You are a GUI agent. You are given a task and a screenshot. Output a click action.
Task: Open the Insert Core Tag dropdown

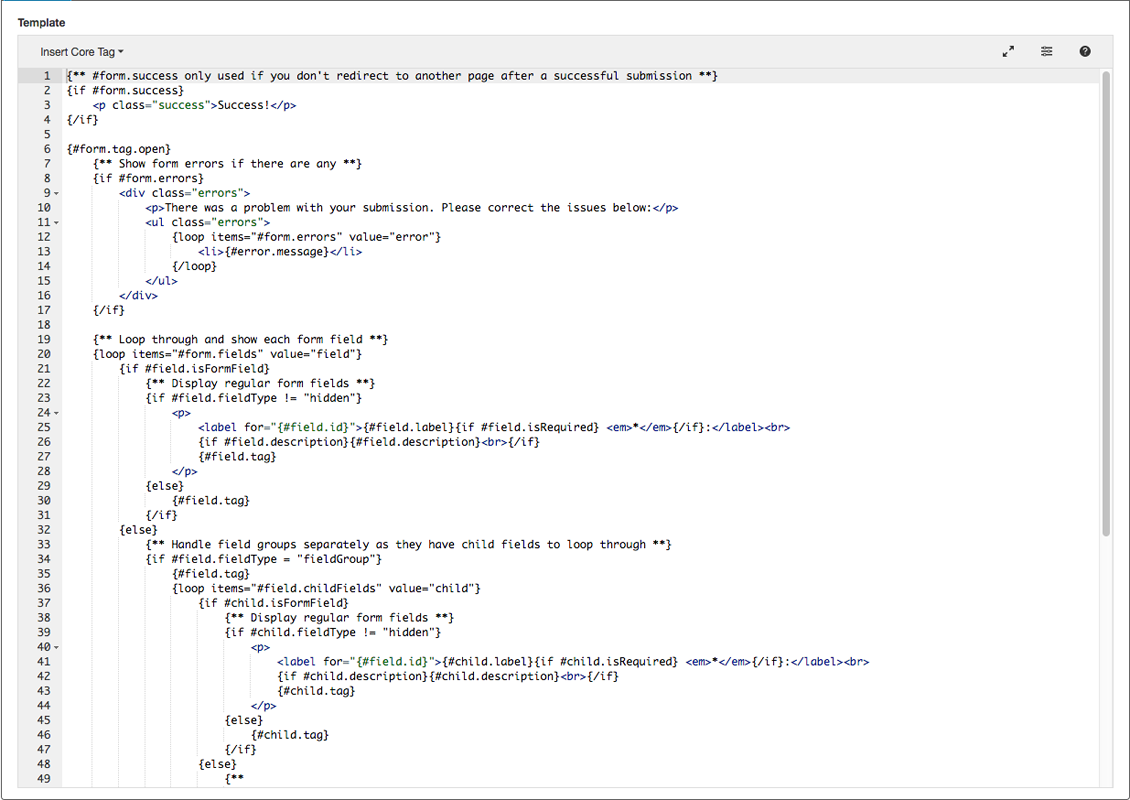(80, 51)
